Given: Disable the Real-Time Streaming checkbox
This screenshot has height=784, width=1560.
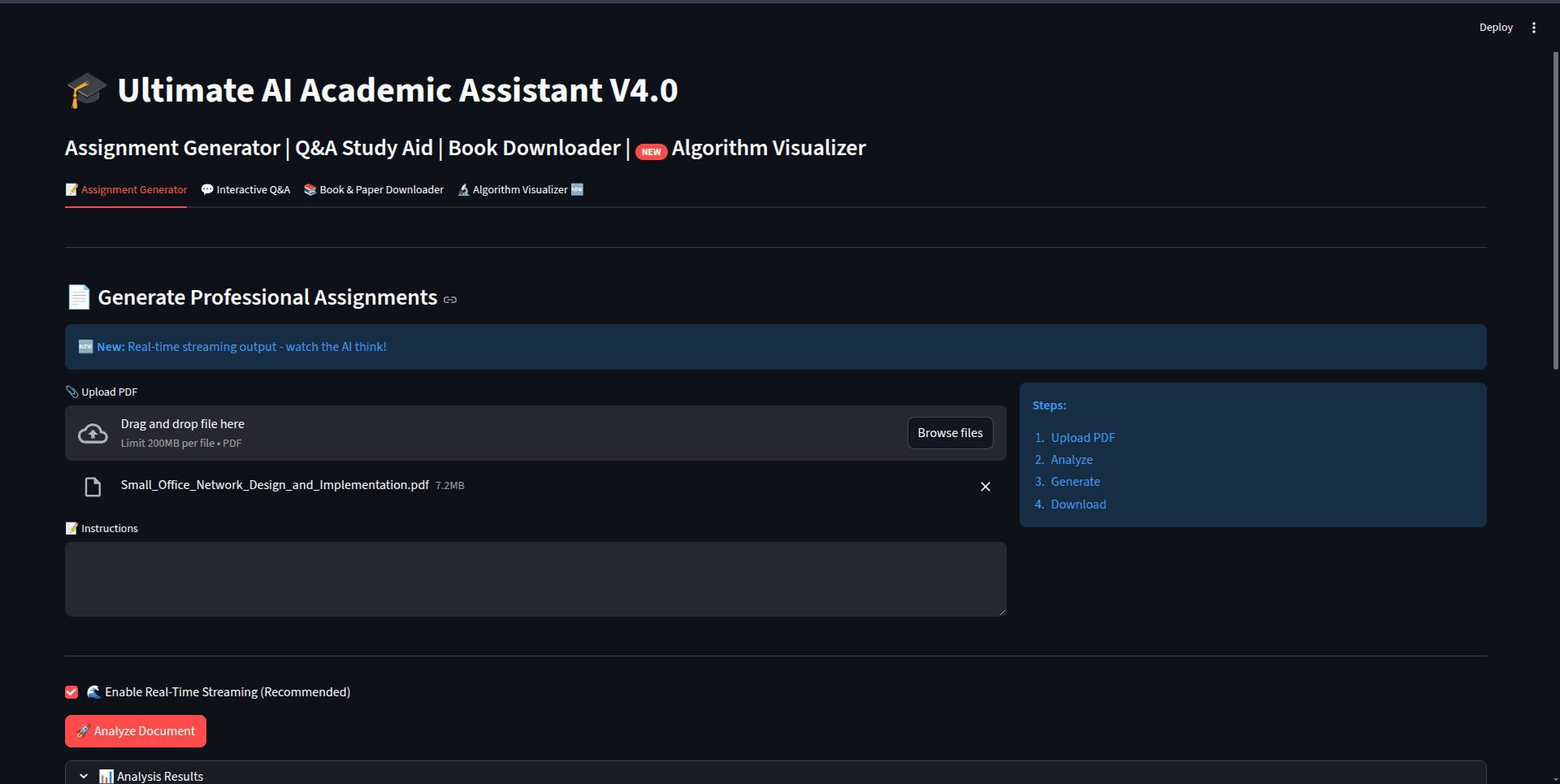Looking at the screenshot, I should pos(71,692).
